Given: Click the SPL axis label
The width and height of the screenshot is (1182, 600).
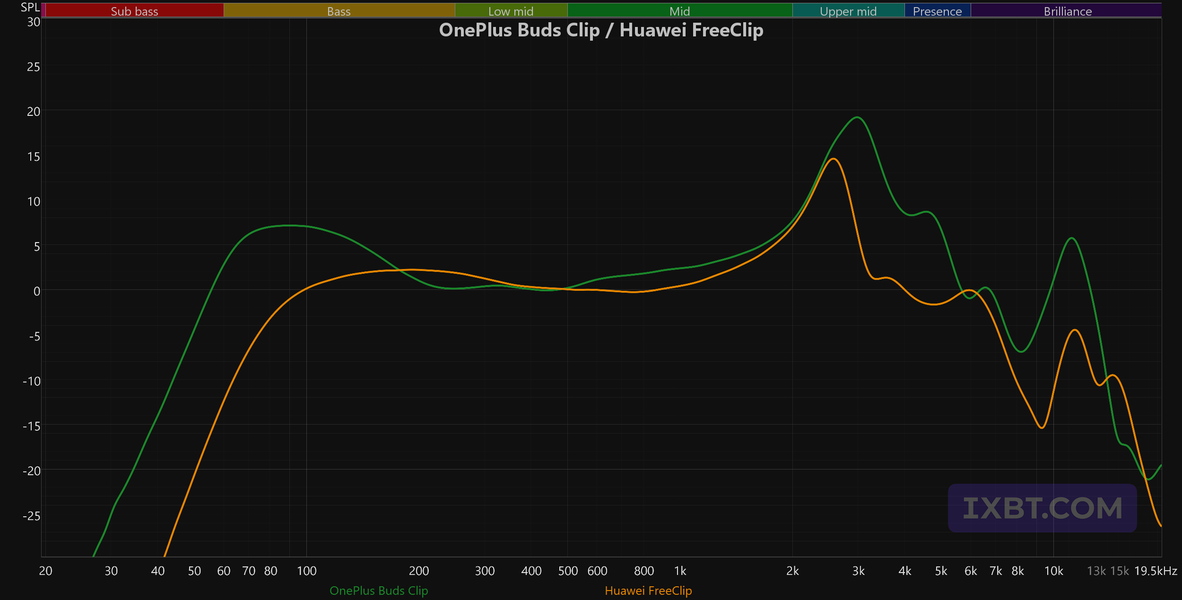Looking at the screenshot, I should pos(30,7).
